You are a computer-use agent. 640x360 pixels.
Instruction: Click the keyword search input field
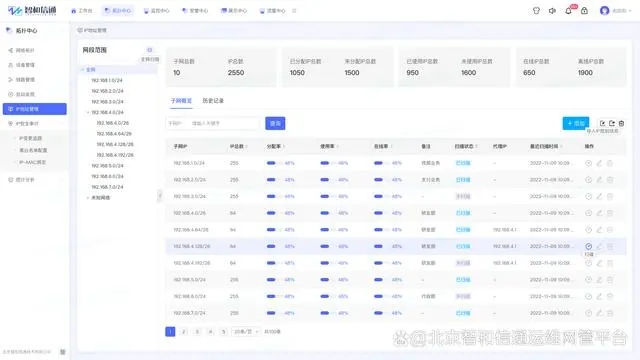click(x=224, y=123)
